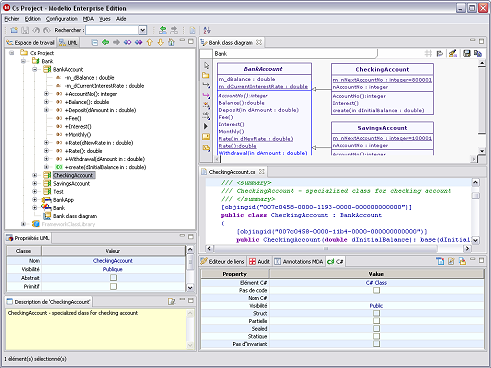Switch to the Annotations MDA tab

point(299,262)
